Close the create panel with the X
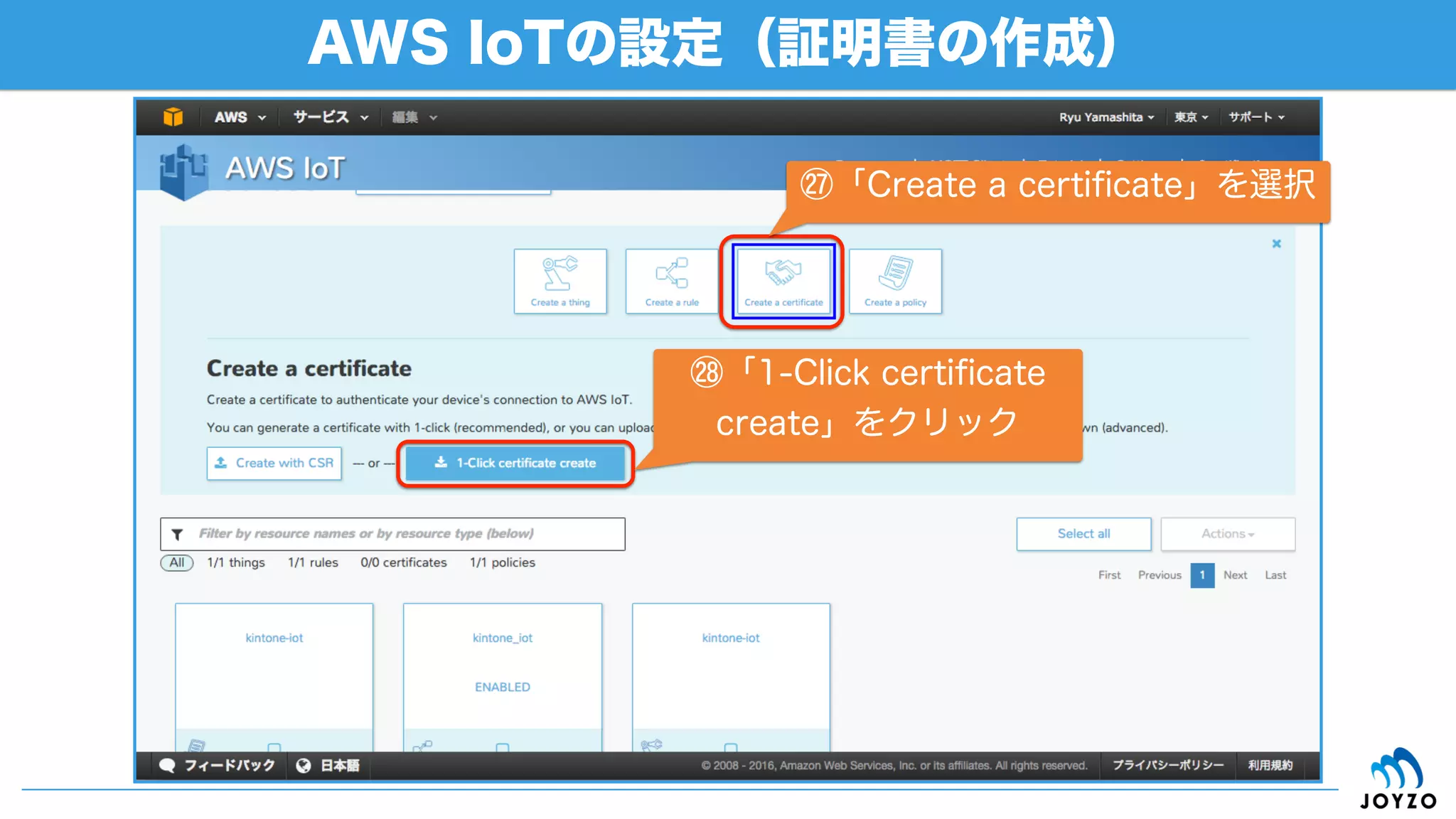The height and width of the screenshot is (819, 1456). tap(1276, 244)
